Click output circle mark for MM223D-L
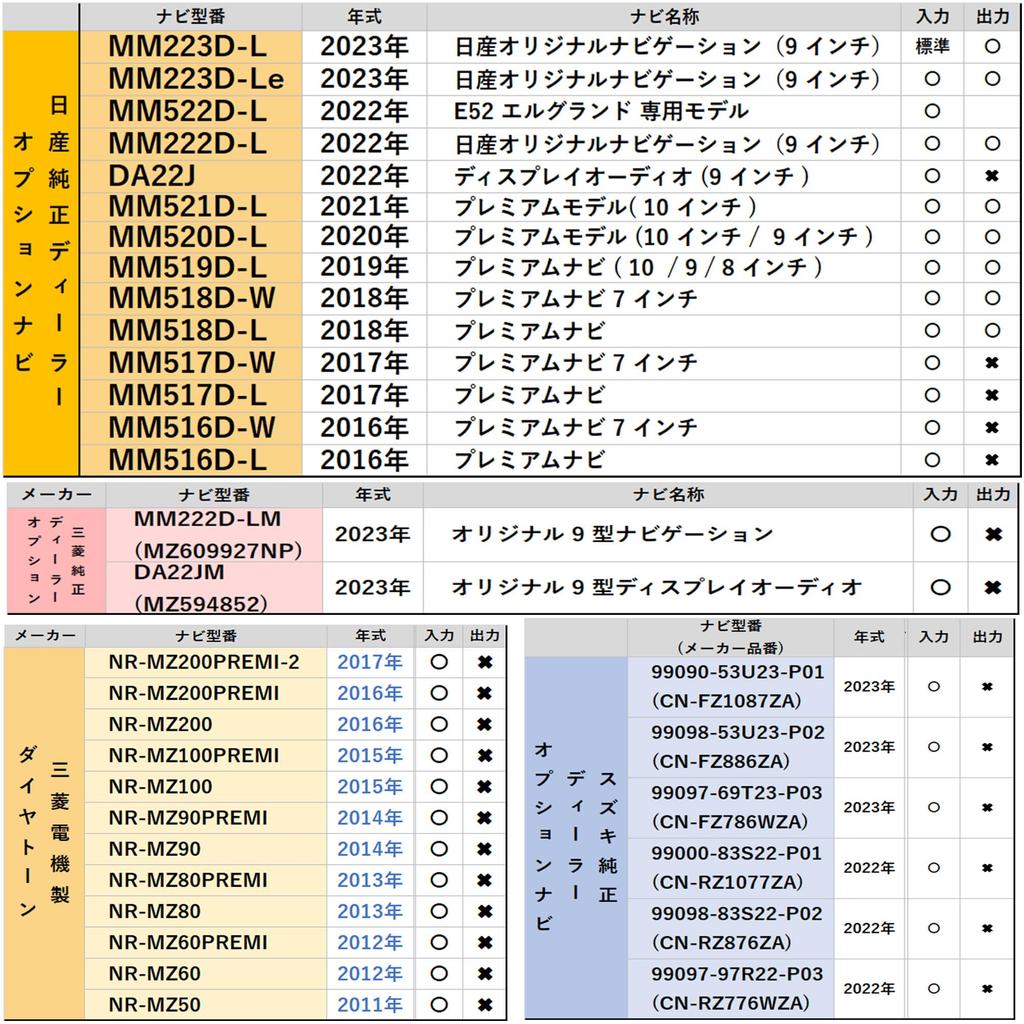Image resolution: width=1024 pixels, height=1024 pixels. coord(992,46)
